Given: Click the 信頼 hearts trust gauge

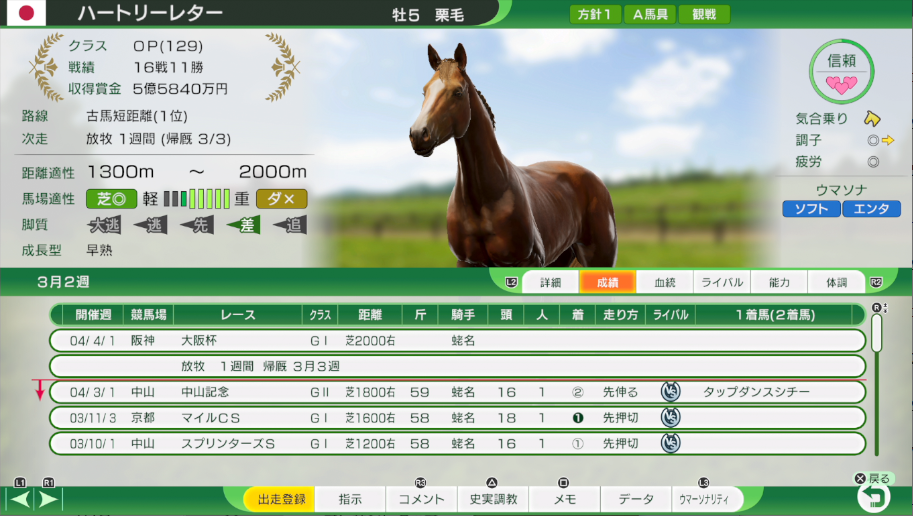Looking at the screenshot, I should pyautogui.click(x=842, y=71).
